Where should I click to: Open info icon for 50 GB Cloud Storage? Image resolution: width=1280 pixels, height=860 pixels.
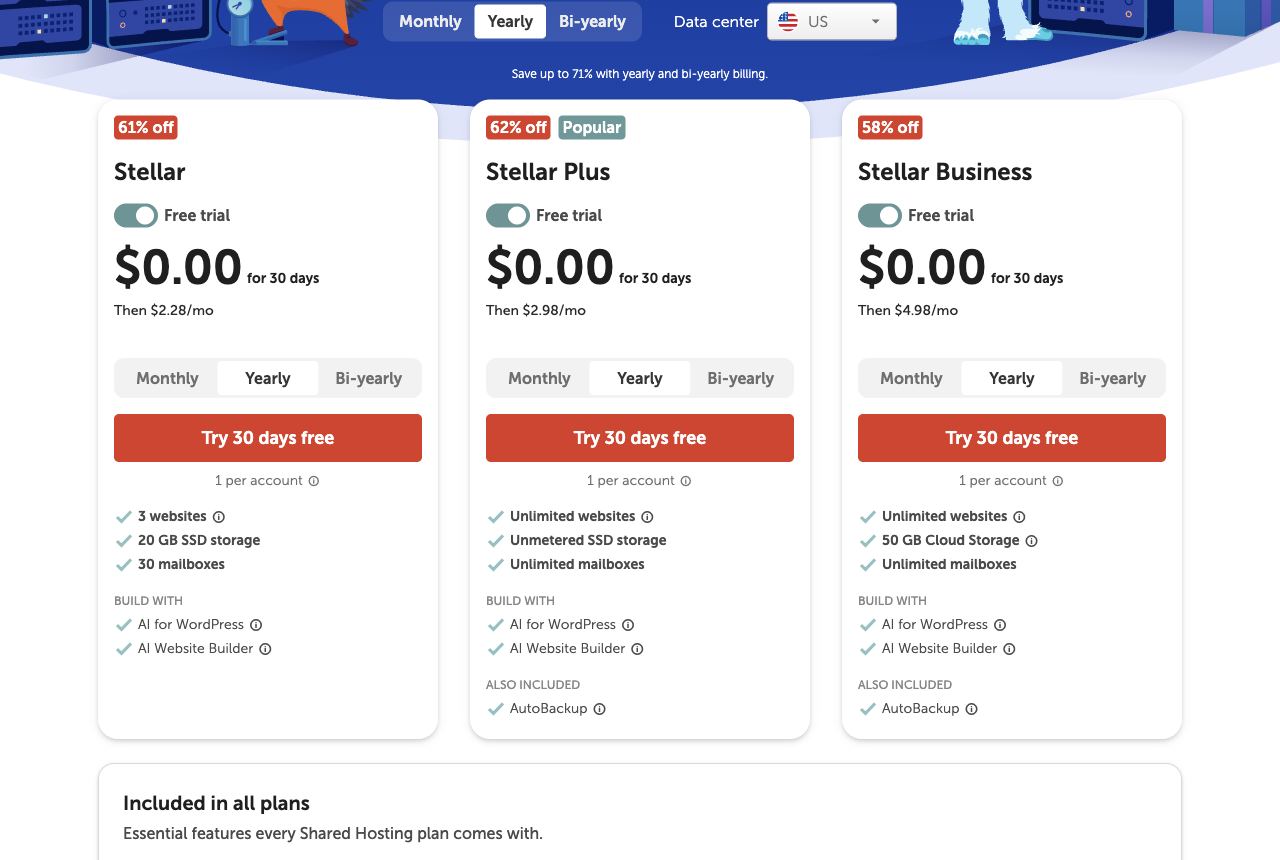click(1032, 541)
